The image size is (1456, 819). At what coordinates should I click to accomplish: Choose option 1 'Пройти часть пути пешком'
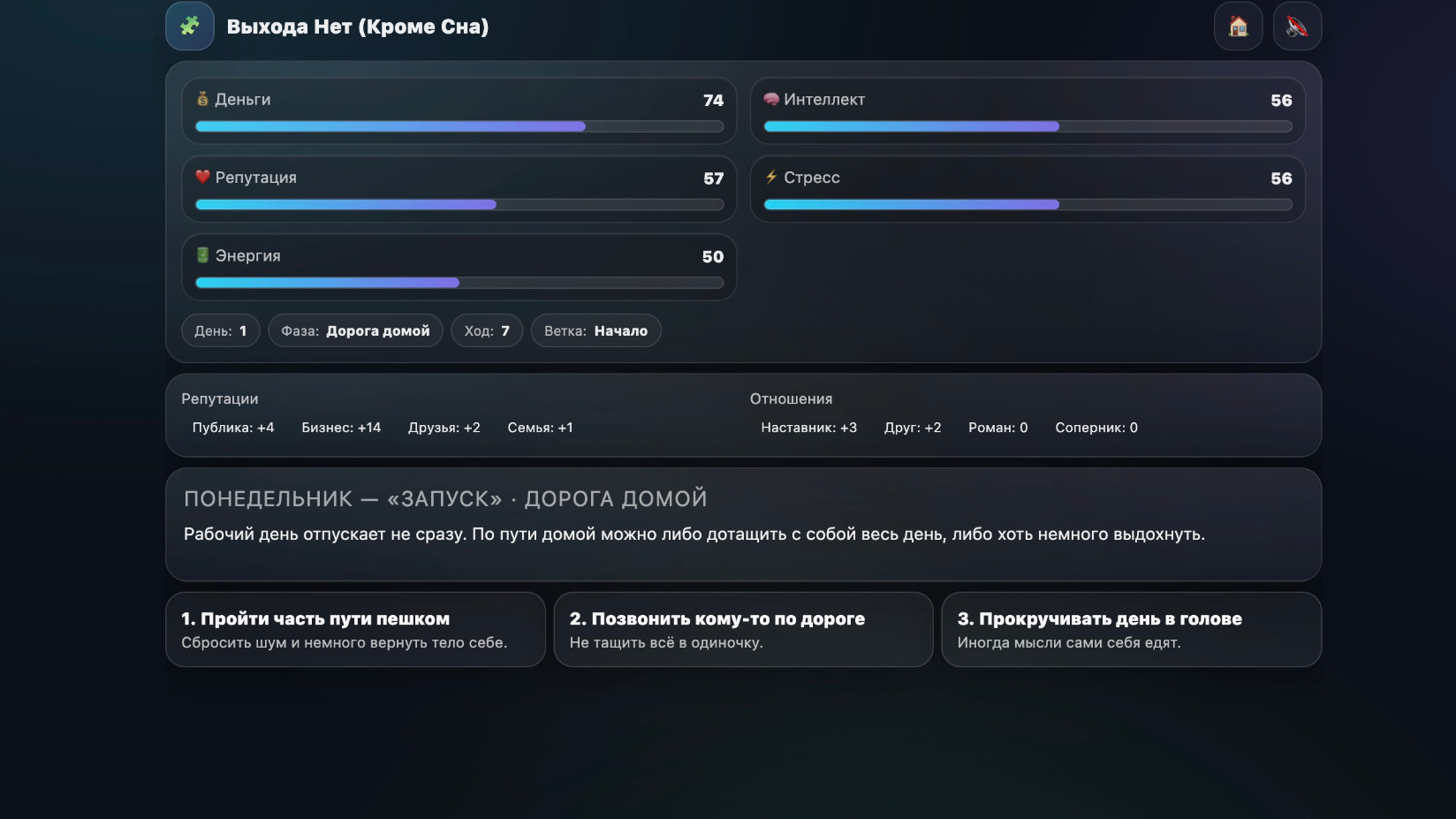[355, 629]
